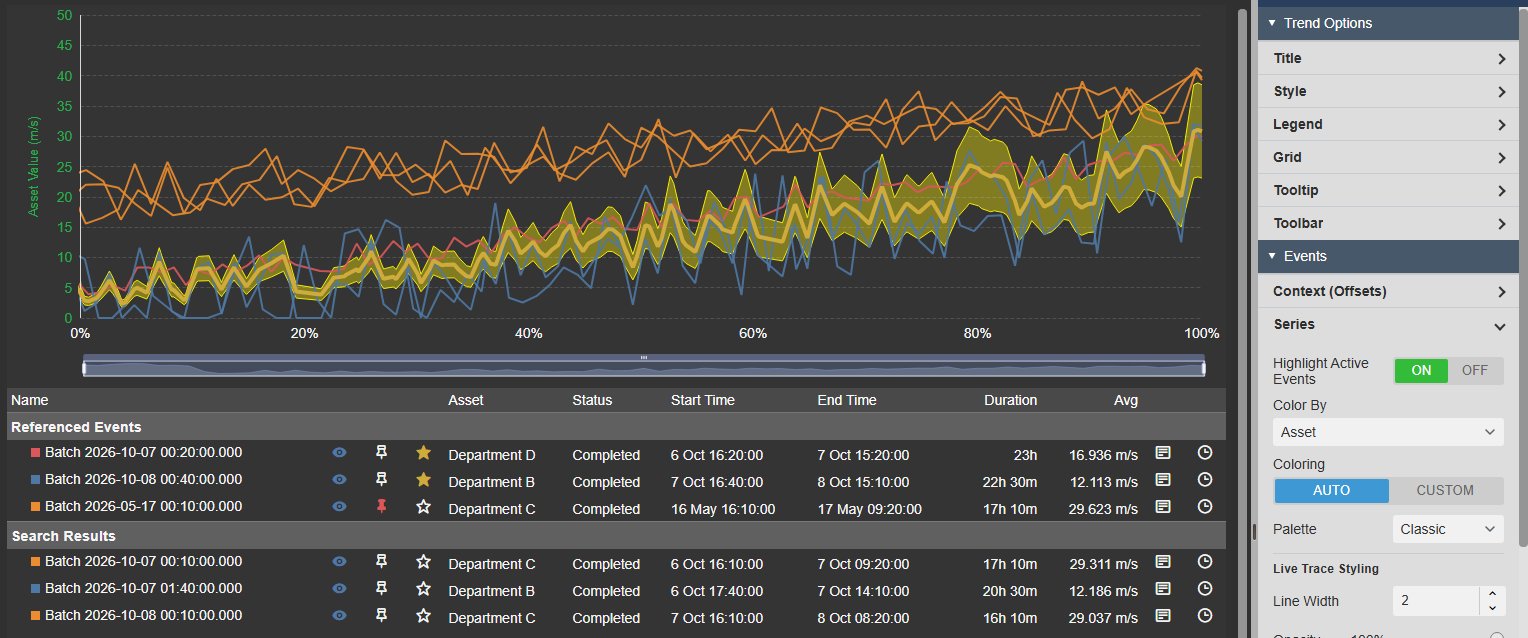
Task: Sort table by Asset column
Action: point(465,400)
